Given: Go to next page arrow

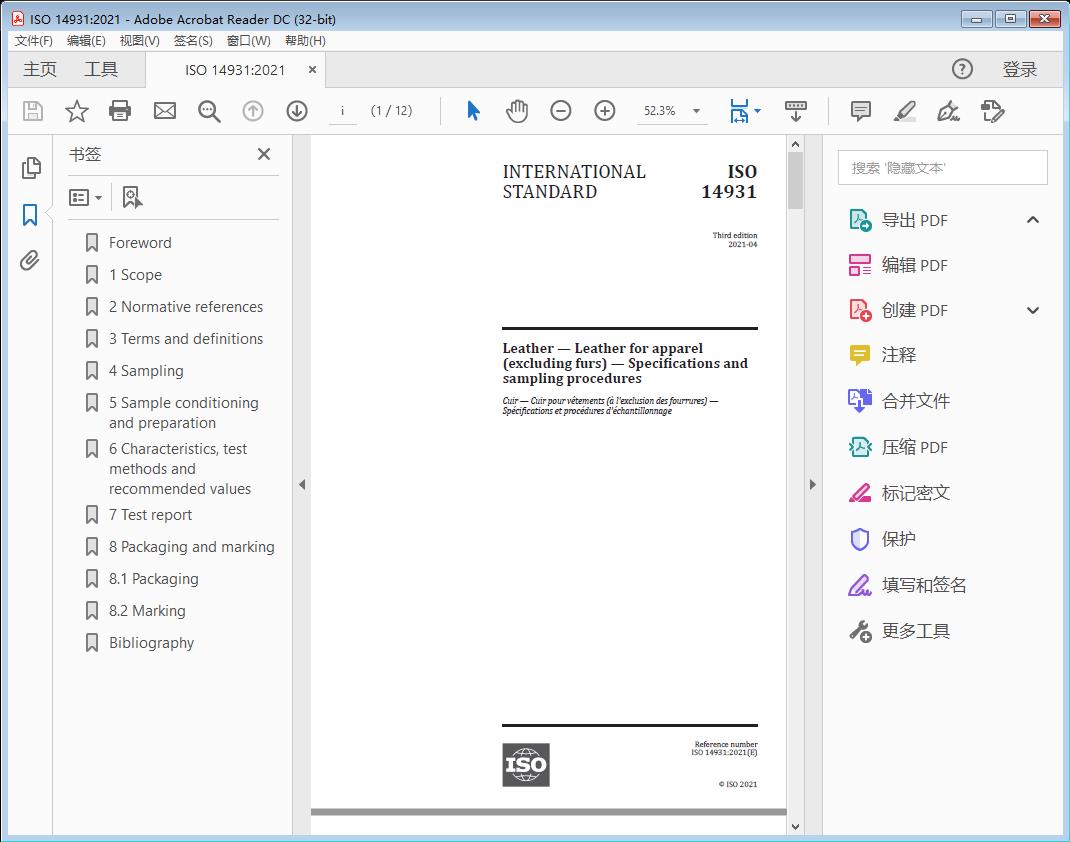Looking at the screenshot, I should click(x=297, y=111).
